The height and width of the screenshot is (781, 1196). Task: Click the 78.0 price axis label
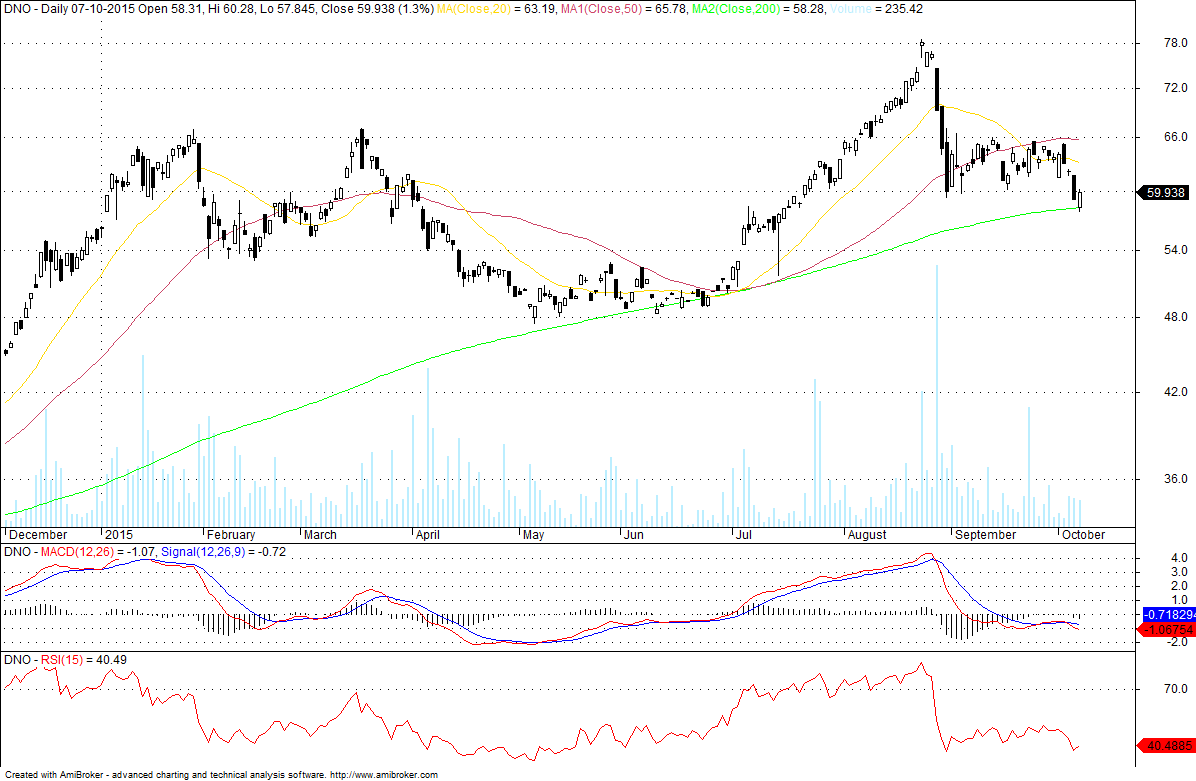(x=1175, y=43)
